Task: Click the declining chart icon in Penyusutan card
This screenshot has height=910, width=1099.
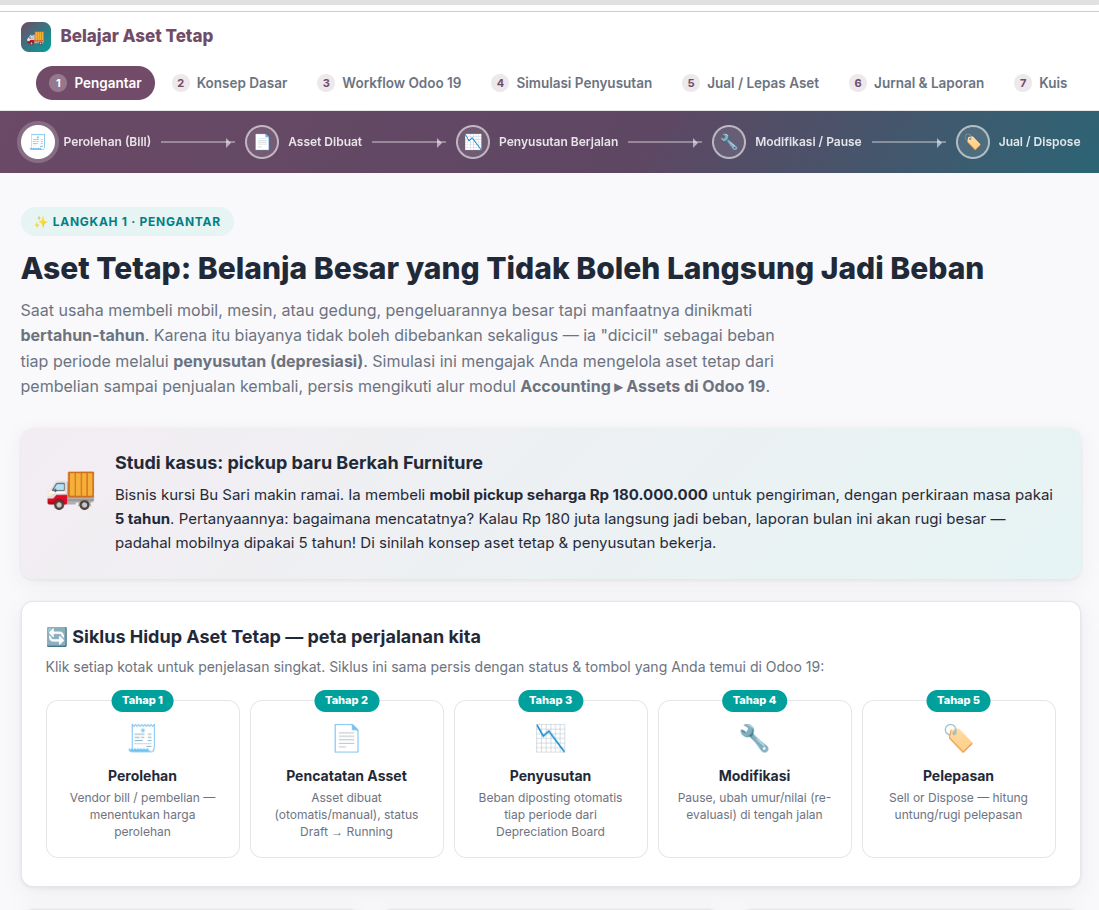Action: (550, 738)
